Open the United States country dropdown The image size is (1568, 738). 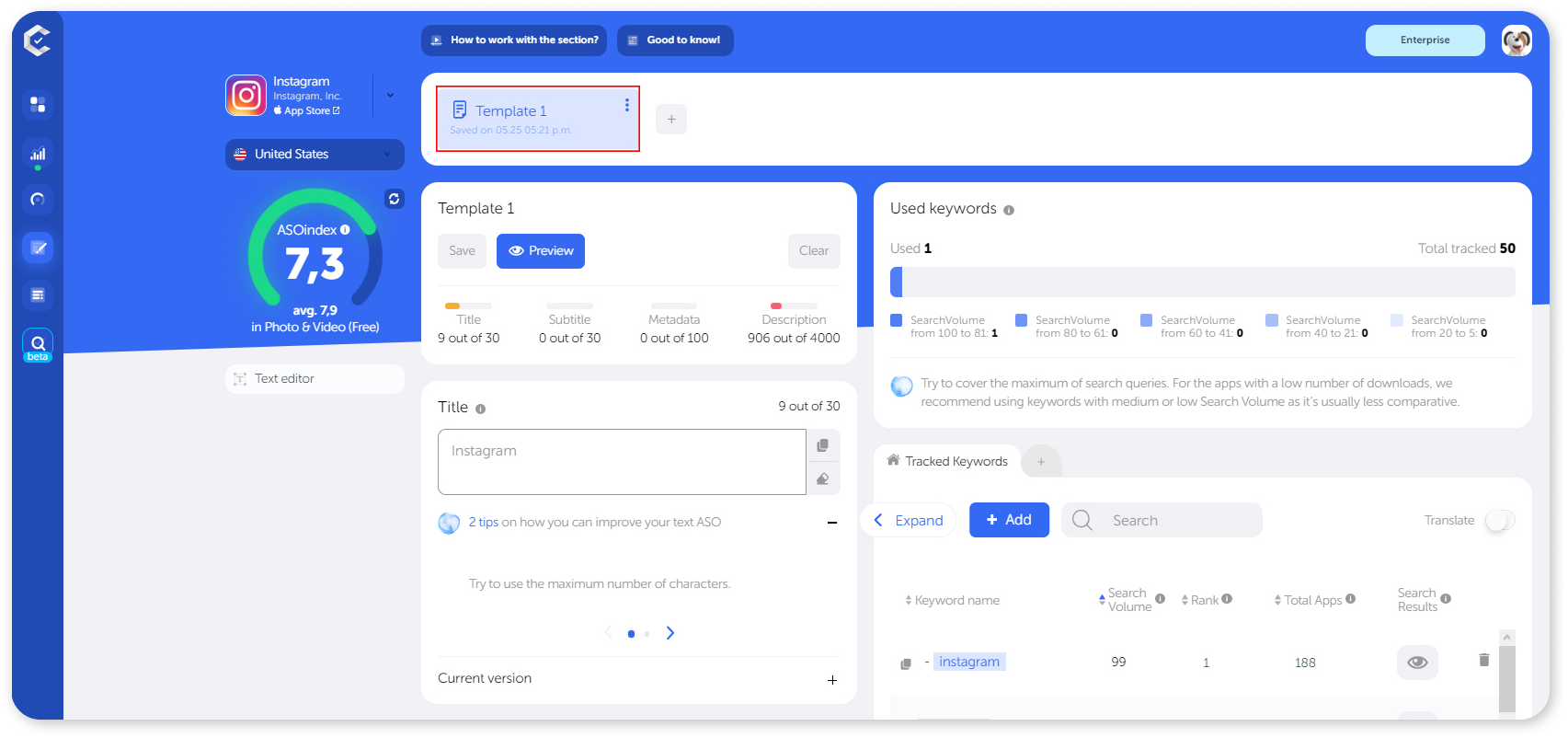pos(315,155)
